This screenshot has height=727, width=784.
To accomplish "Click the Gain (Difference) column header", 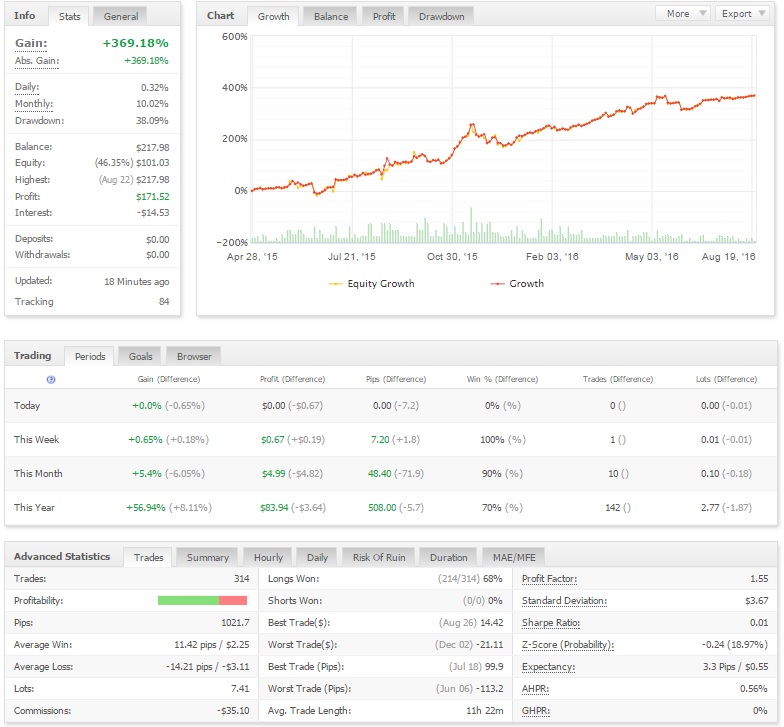I will tap(169, 380).
